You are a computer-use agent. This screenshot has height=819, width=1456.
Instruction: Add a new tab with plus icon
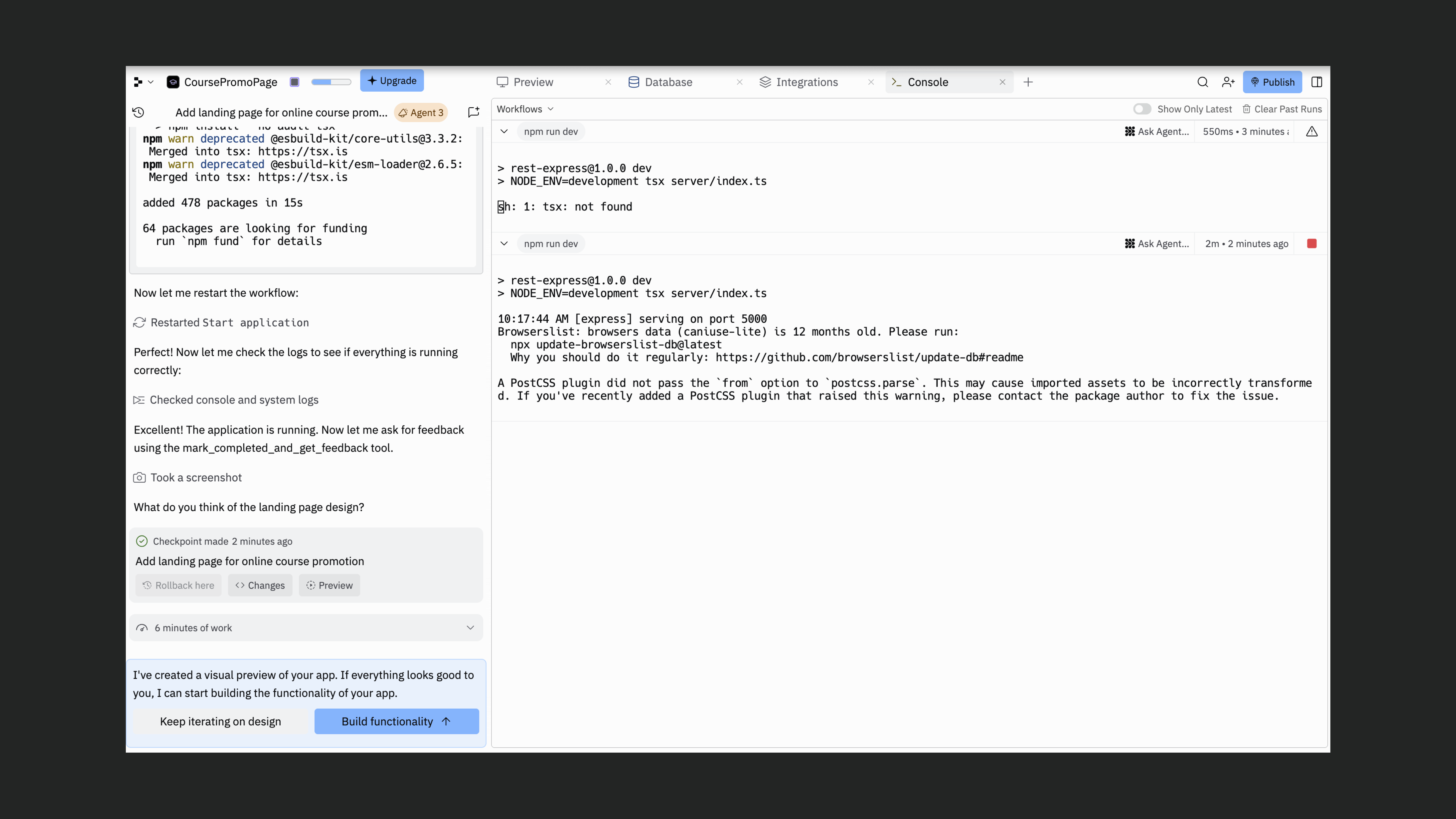(1028, 82)
